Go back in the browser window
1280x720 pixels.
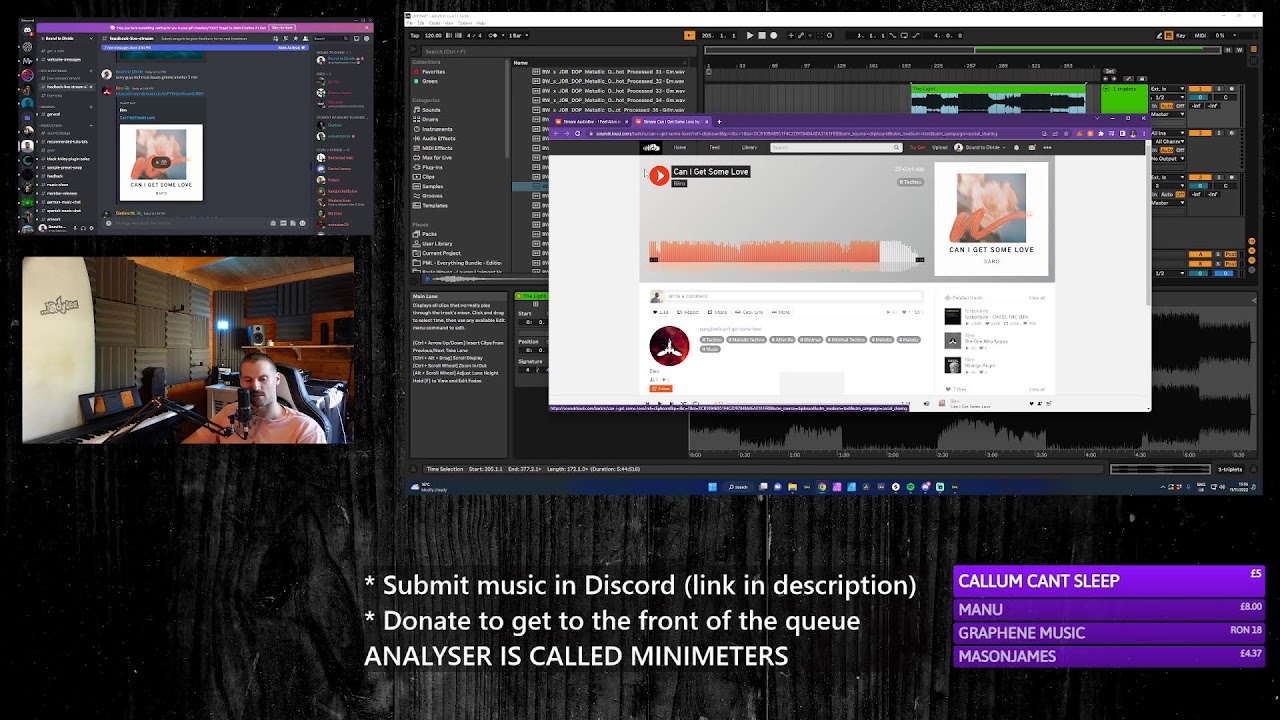(x=556, y=133)
